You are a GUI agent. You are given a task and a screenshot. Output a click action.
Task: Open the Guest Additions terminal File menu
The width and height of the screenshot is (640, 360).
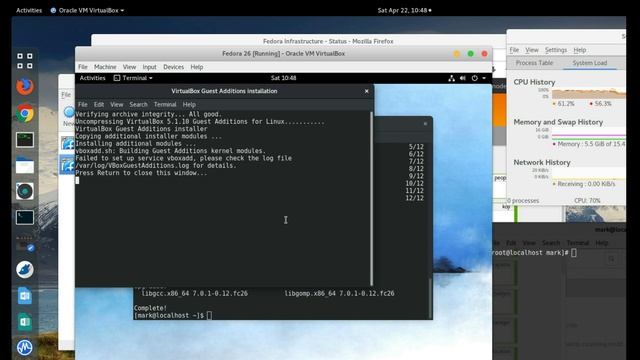(82, 104)
